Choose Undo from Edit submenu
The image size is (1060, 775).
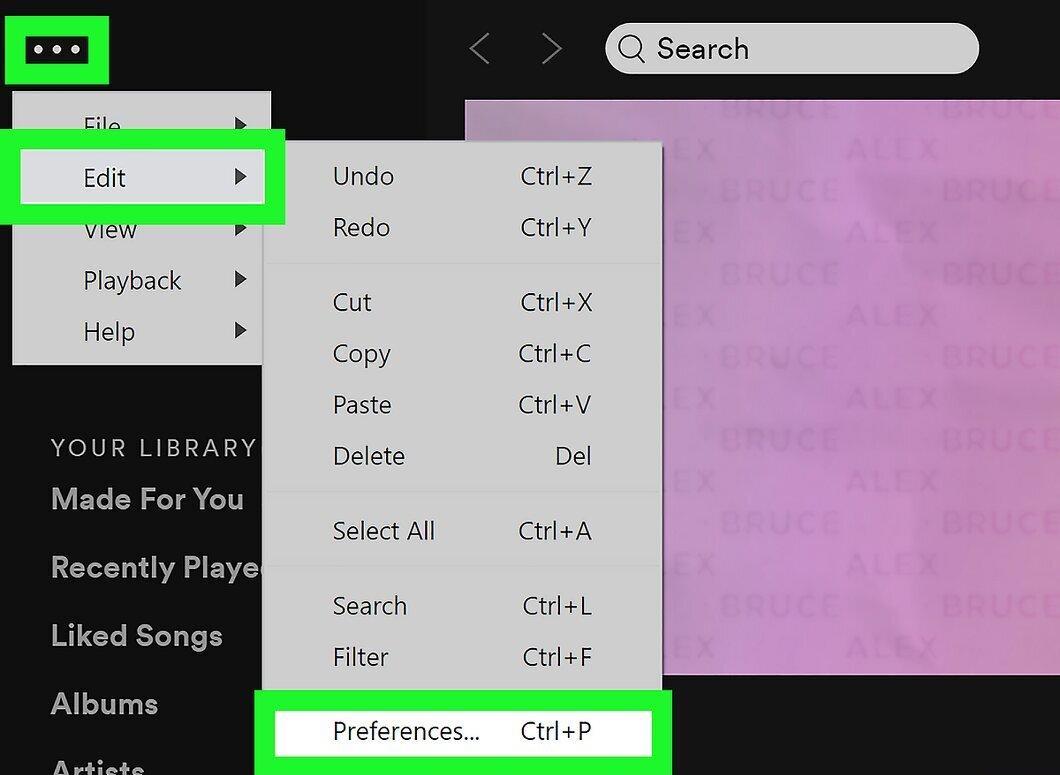(462, 177)
